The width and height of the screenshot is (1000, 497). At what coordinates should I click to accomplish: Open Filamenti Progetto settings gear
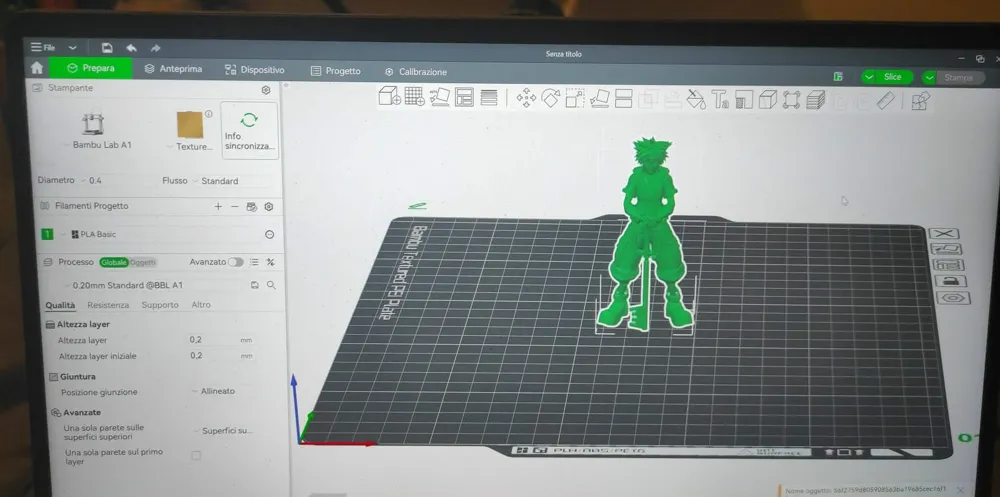click(268, 207)
